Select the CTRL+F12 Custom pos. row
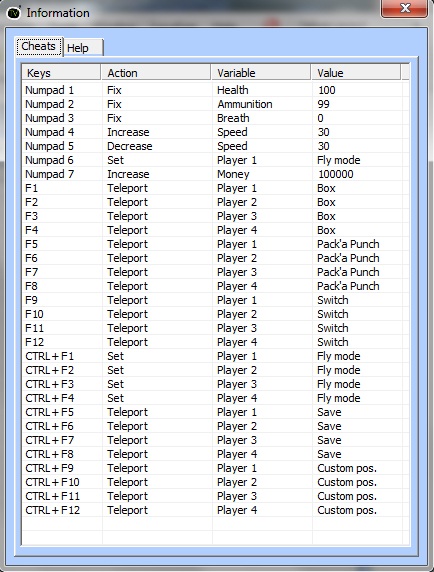Image resolution: width=434 pixels, height=572 pixels. click(x=216, y=510)
